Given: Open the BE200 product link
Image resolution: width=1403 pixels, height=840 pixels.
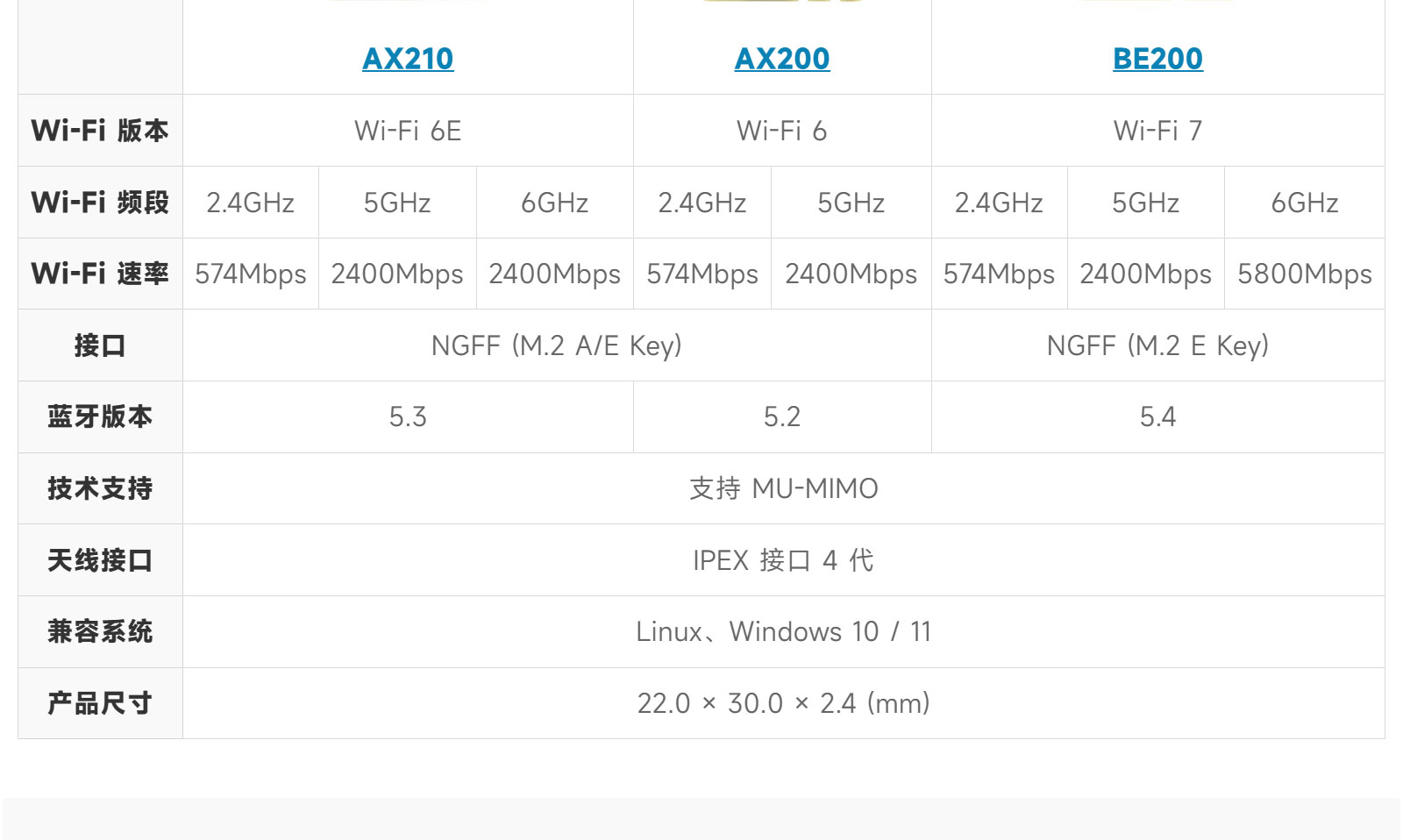Looking at the screenshot, I should [1157, 59].
